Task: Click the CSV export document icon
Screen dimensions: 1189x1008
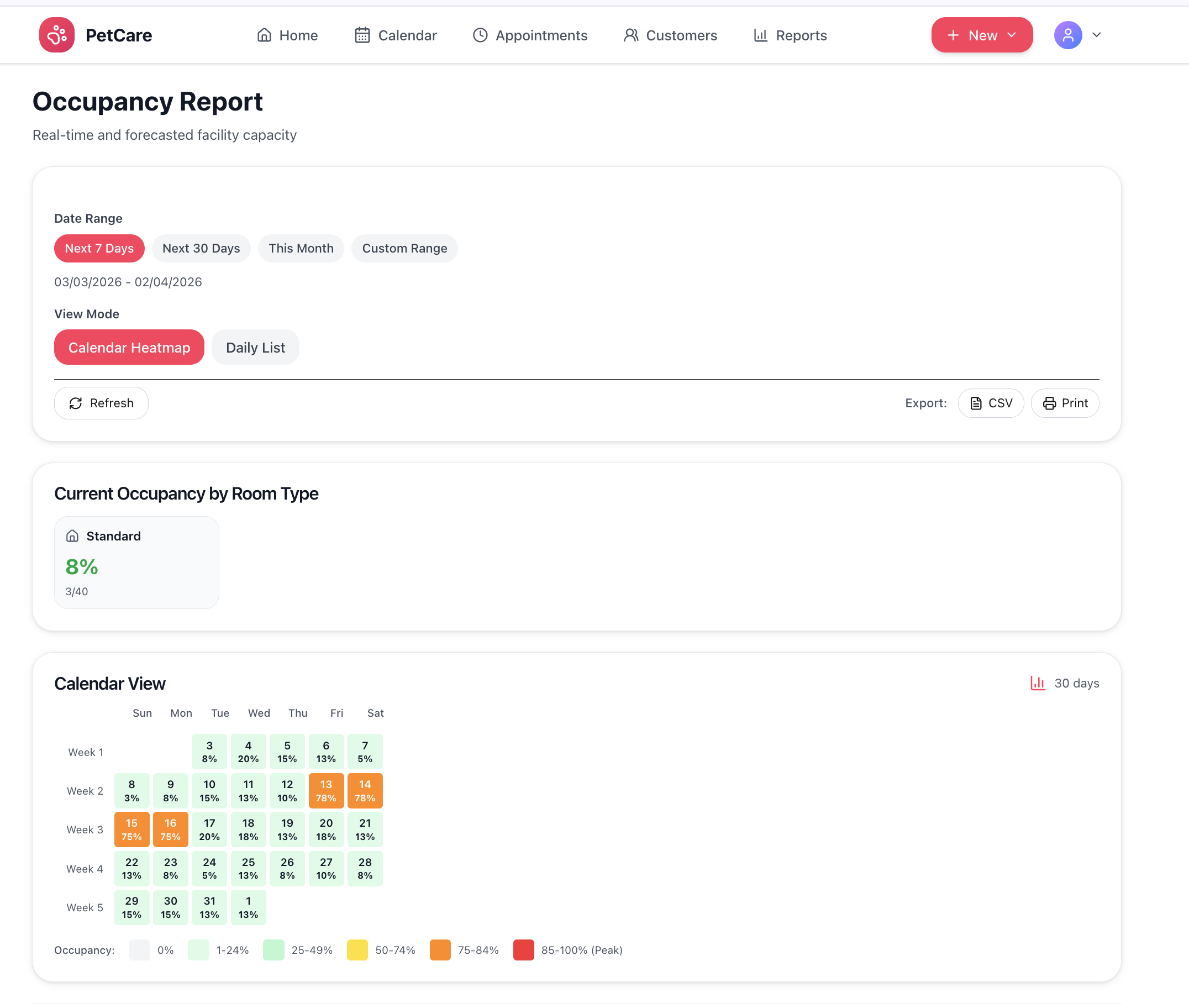Action: (976, 403)
